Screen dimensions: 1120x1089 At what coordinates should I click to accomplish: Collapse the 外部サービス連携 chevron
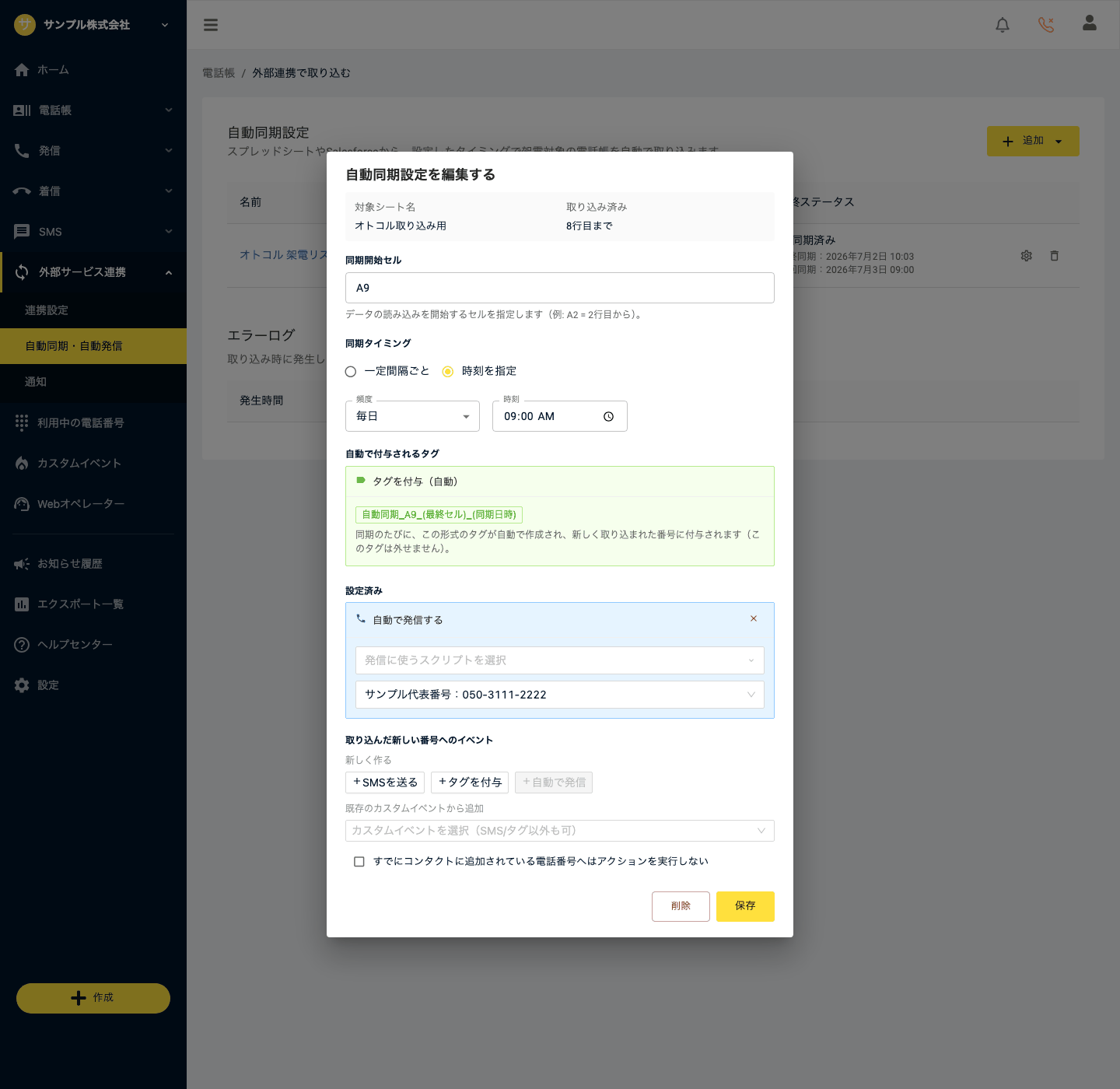pyautogui.click(x=169, y=272)
